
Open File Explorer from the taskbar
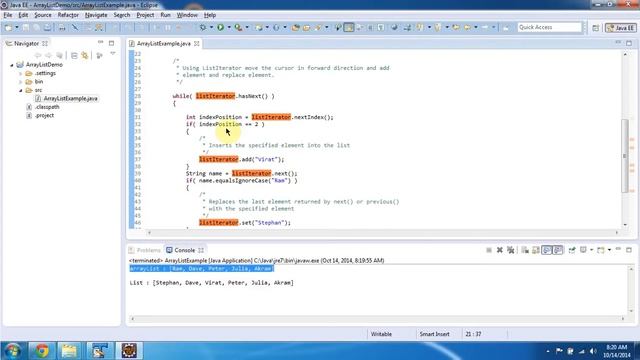[69, 351]
